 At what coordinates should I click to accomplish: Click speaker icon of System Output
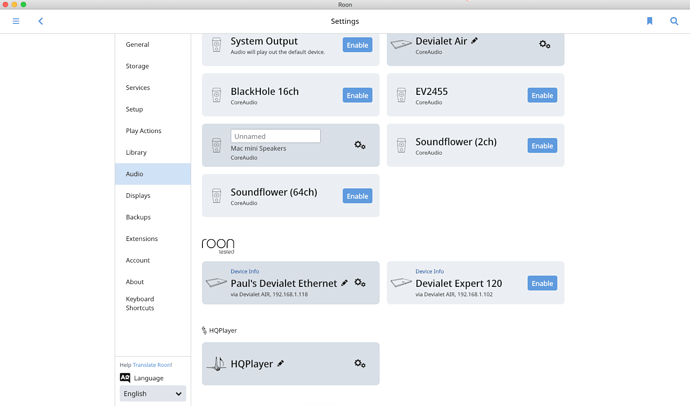click(x=217, y=45)
